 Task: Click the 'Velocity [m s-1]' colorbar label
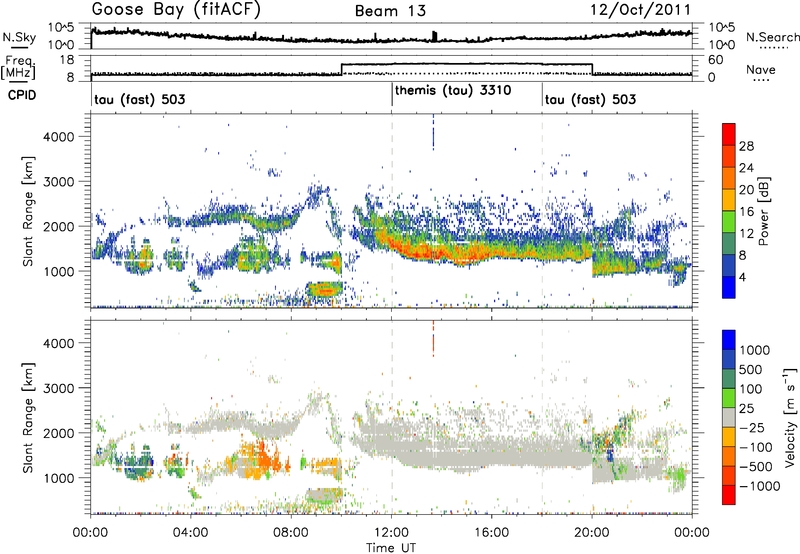(790, 417)
